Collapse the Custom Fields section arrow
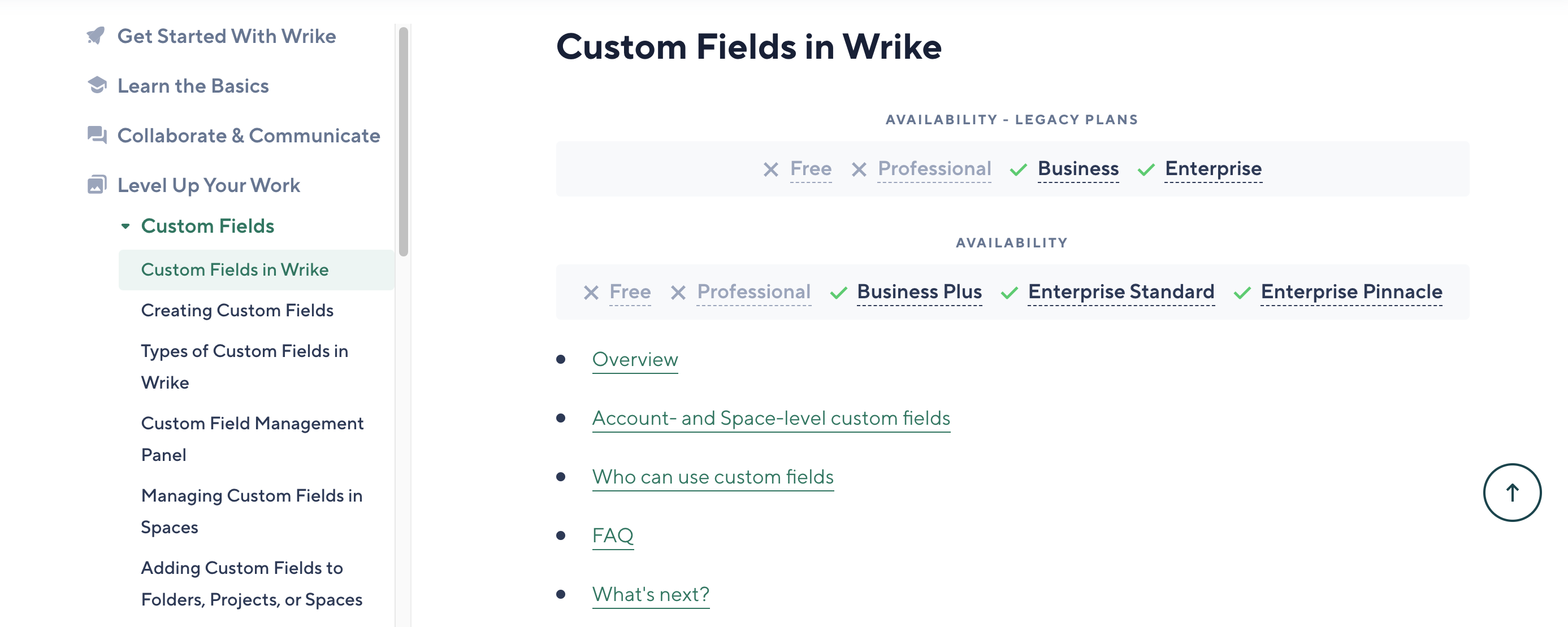Image resolution: width=1568 pixels, height=627 pixels. click(x=125, y=227)
